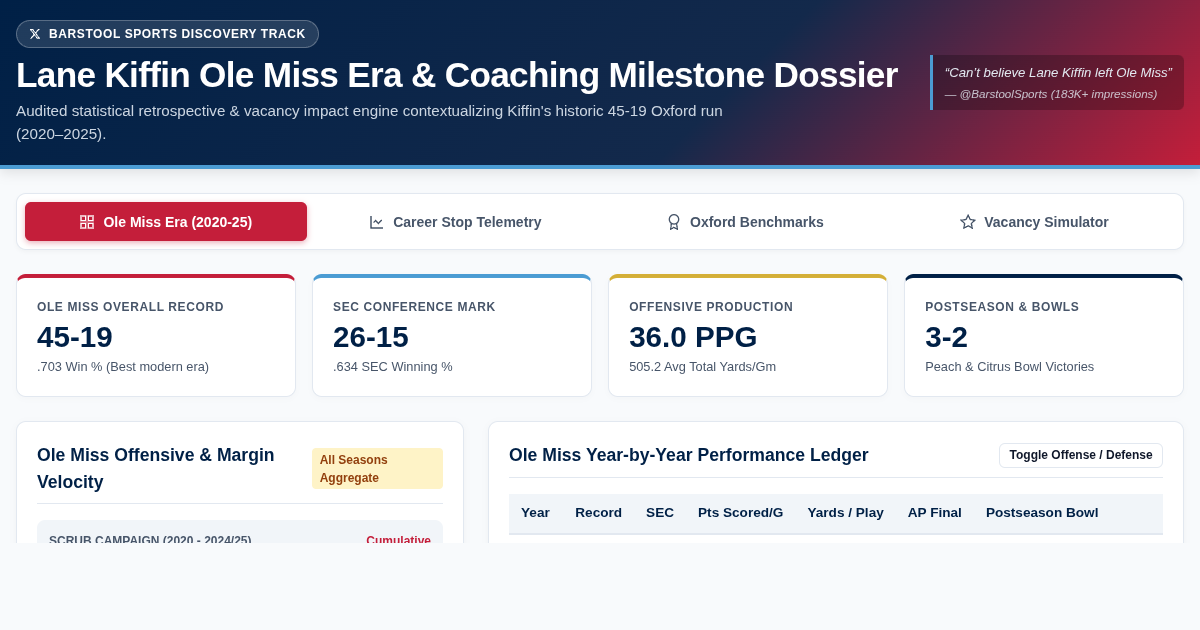The image size is (1200, 630).
Task: Click Ole Miss Year-by-Year Performance Ledger heading
Action: (x=689, y=455)
